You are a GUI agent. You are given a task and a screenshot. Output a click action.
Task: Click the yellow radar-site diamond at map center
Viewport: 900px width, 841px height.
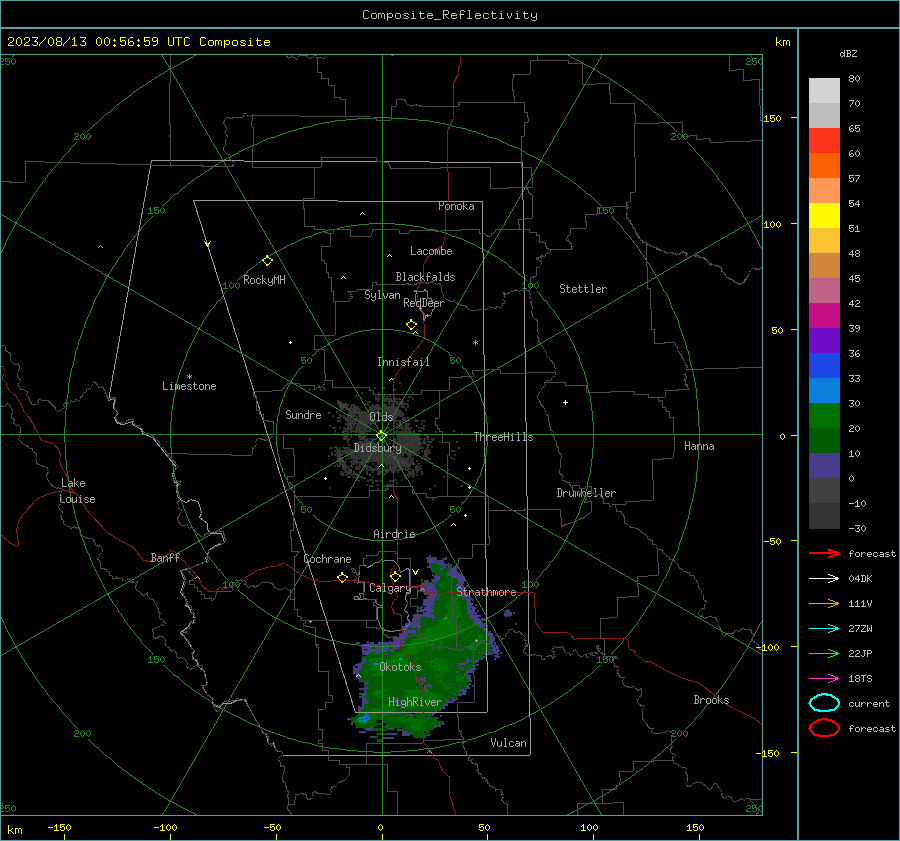click(x=382, y=436)
